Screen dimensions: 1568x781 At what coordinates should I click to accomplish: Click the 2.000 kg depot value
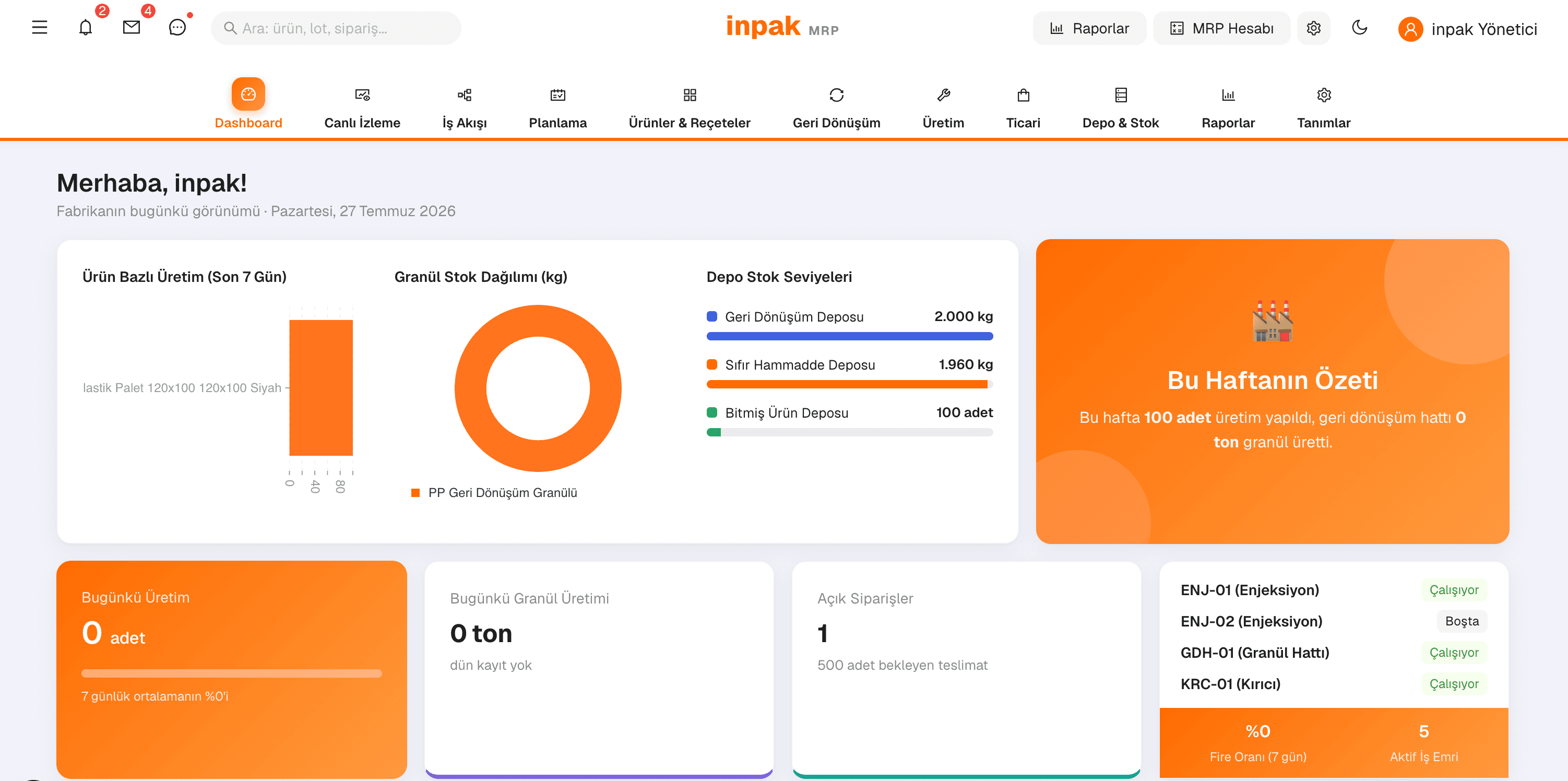(963, 316)
